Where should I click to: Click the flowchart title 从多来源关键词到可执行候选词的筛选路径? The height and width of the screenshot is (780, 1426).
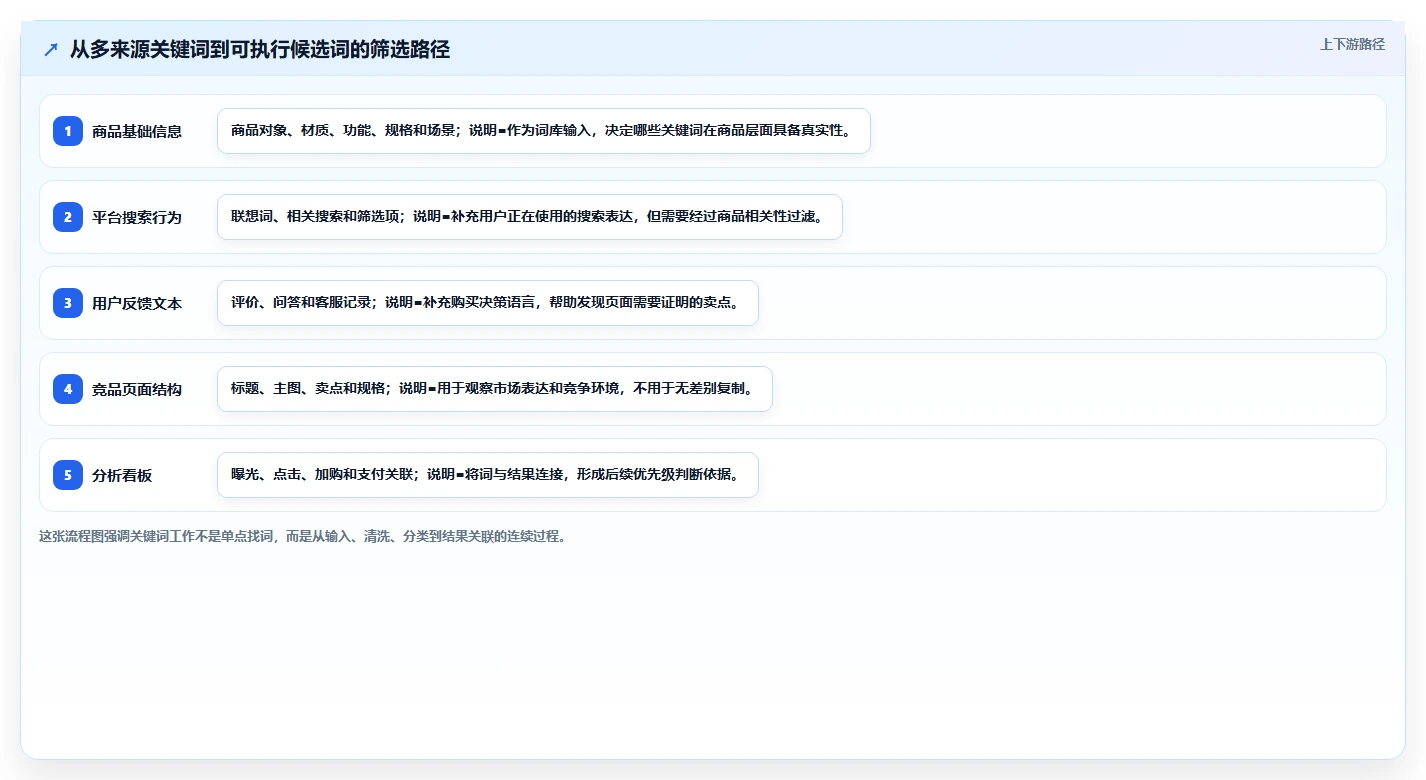[x=260, y=50]
